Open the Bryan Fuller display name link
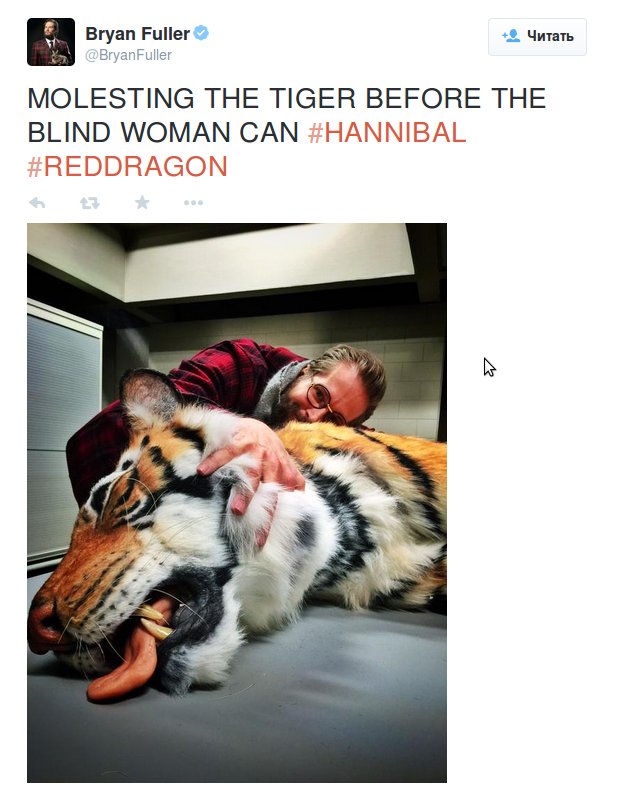 (137, 34)
